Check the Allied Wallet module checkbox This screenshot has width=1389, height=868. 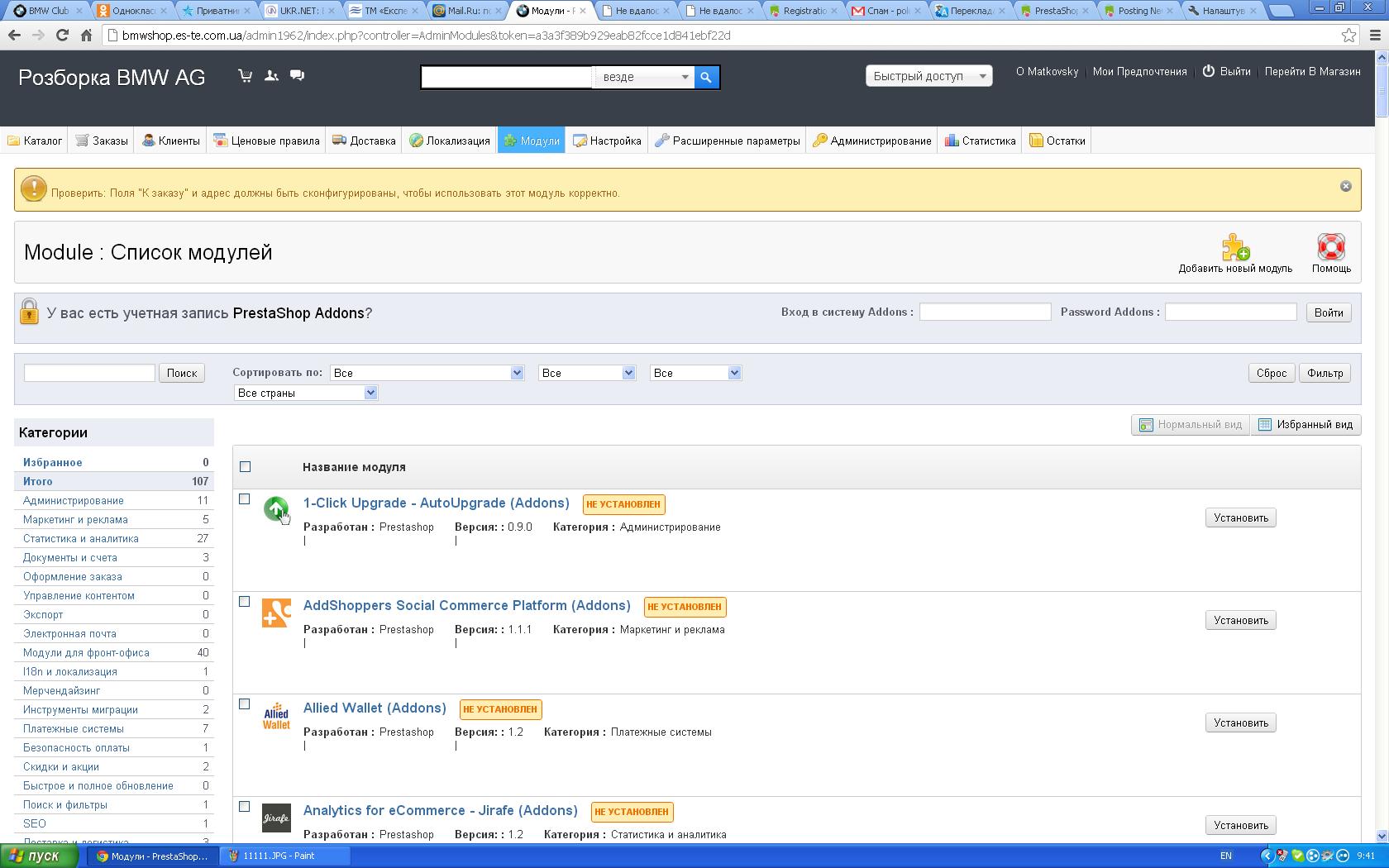click(245, 704)
